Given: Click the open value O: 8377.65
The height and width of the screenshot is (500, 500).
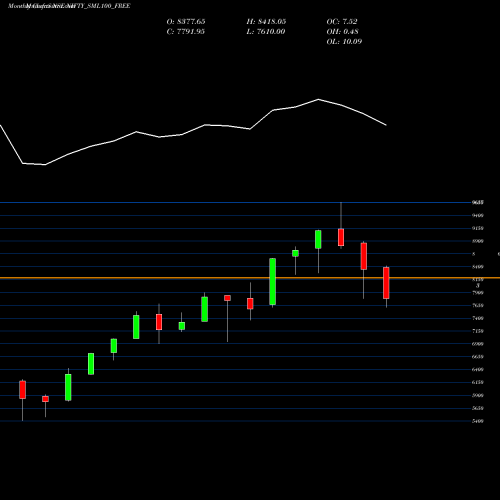Looking at the screenshot, I should coord(186,22).
